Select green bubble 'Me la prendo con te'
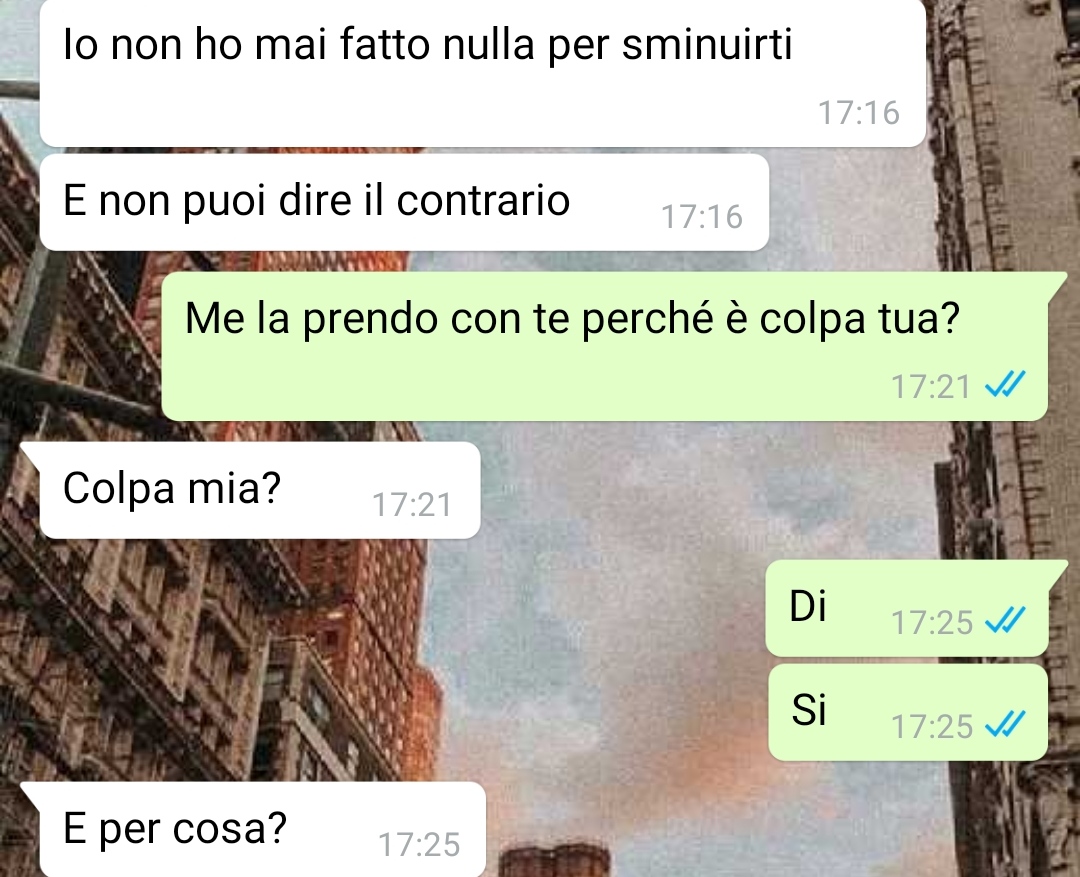Viewport: 1080px width, 877px height. tap(605, 346)
